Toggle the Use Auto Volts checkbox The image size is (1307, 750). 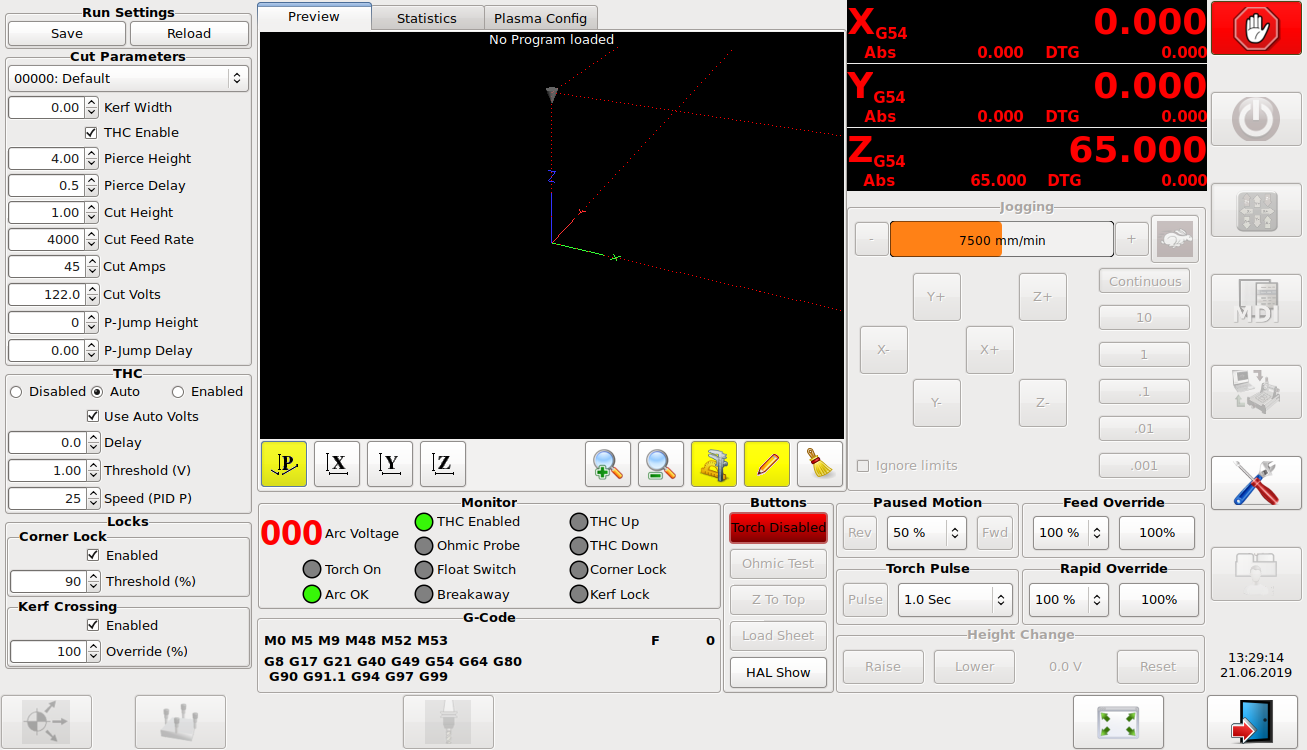(93, 416)
